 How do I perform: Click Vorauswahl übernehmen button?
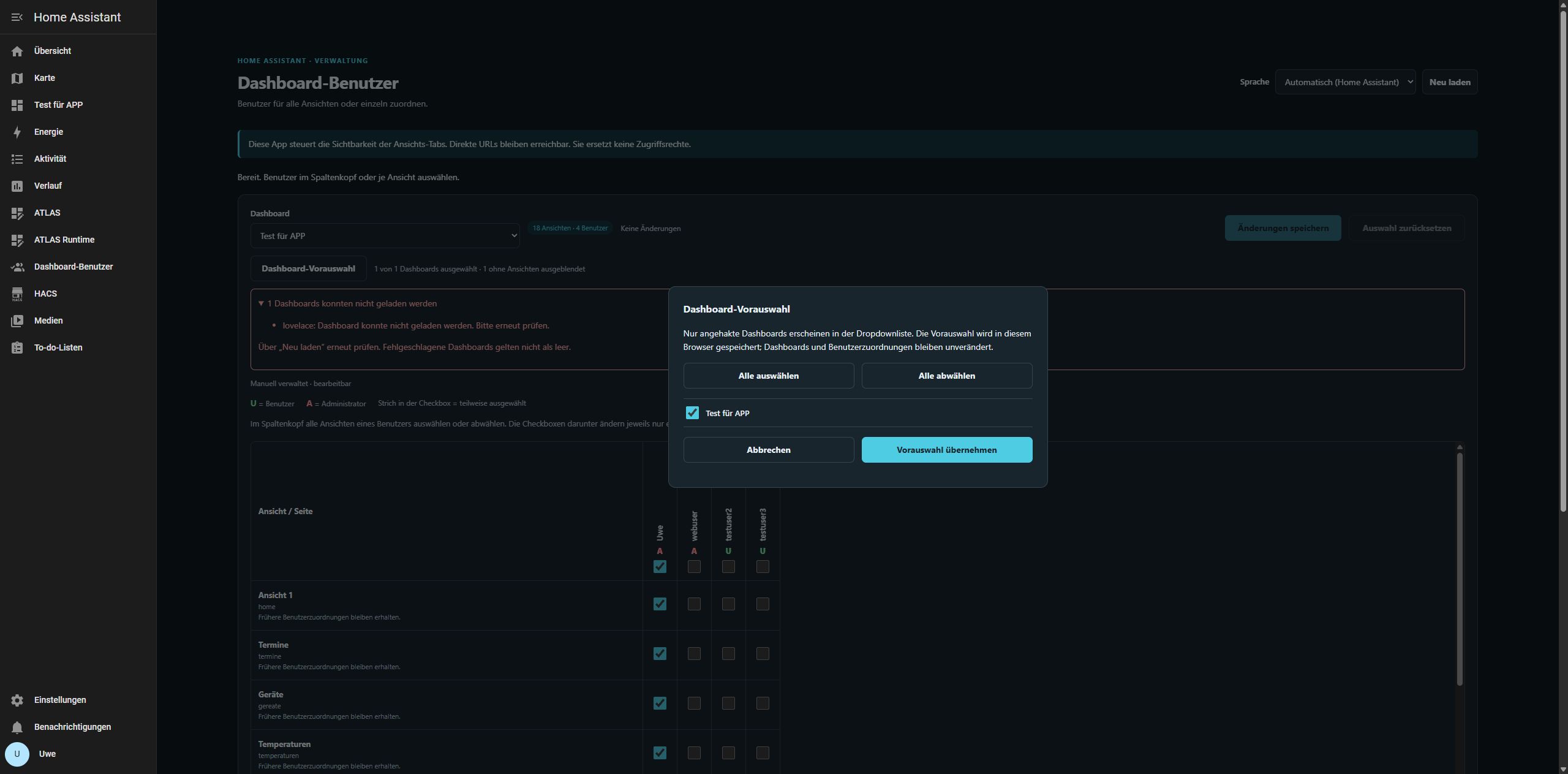pyautogui.click(x=947, y=450)
